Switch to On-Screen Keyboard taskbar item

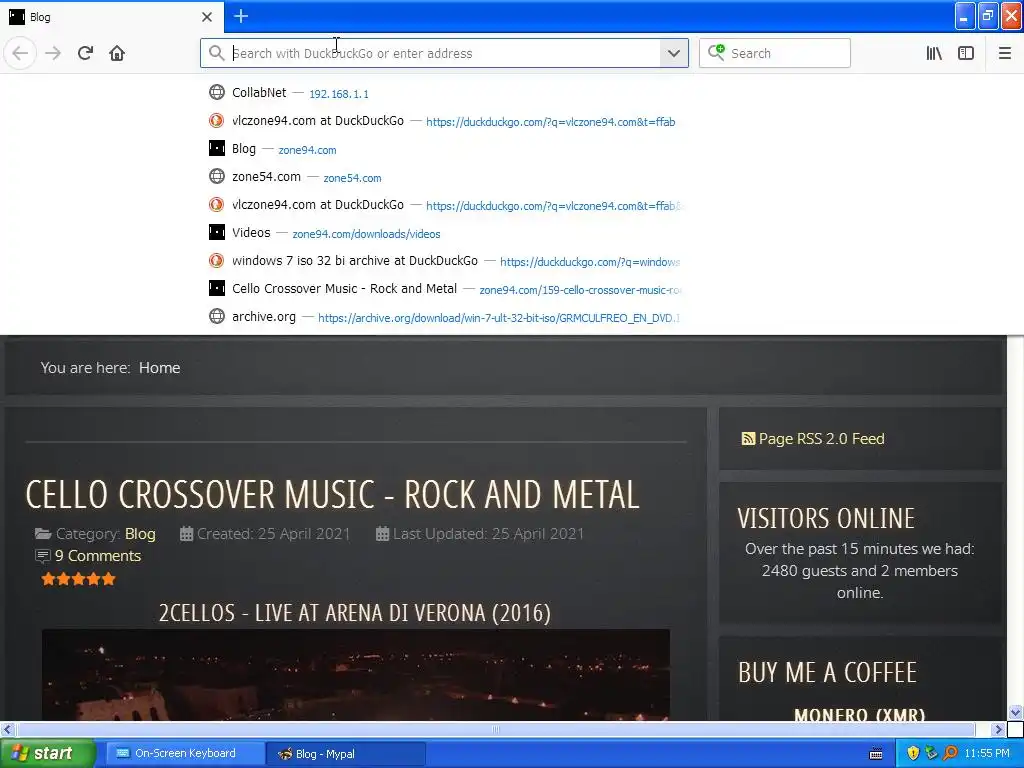click(185, 754)
